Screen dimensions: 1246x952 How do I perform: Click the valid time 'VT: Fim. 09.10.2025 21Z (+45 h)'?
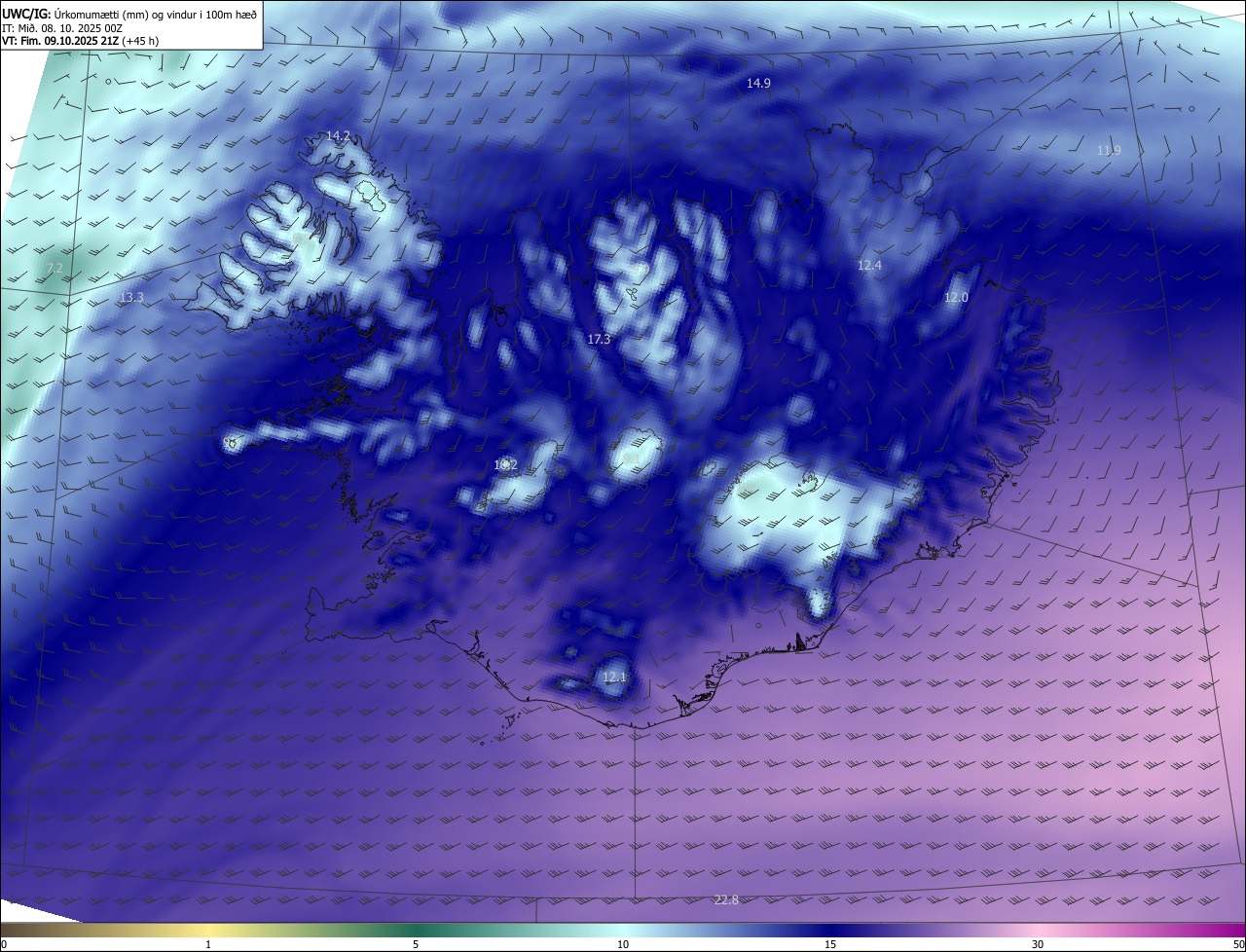(x=80, y=41)
